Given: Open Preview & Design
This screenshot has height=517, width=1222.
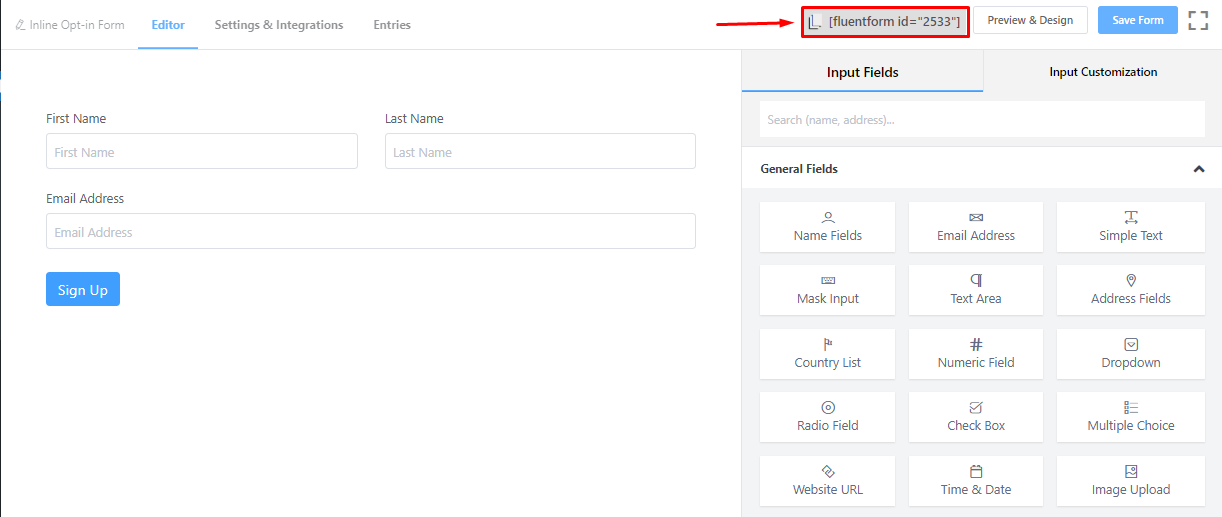Looking at the screenshot, I should point(1030,20).
